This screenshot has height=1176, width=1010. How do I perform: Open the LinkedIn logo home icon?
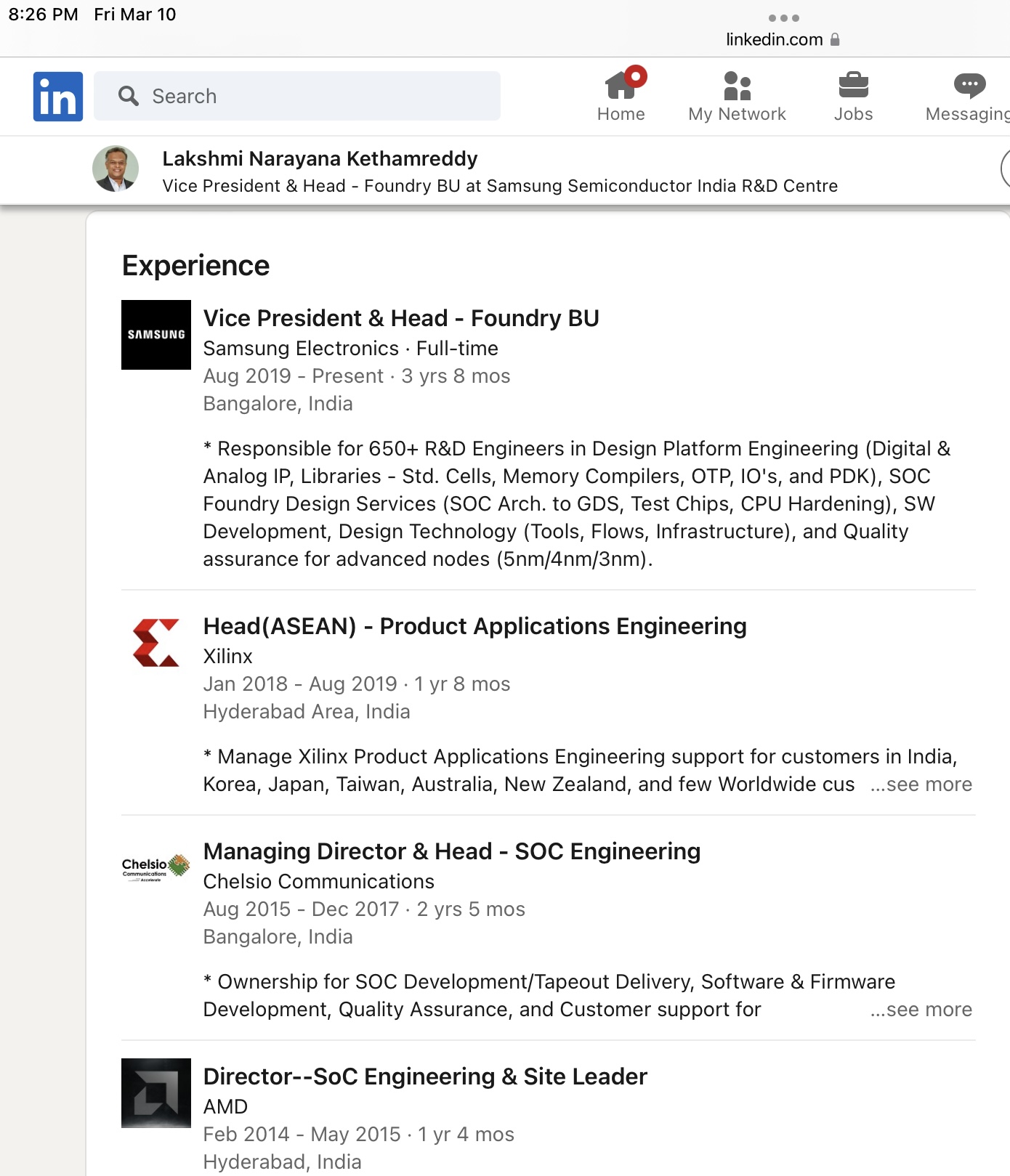[58, 96]
